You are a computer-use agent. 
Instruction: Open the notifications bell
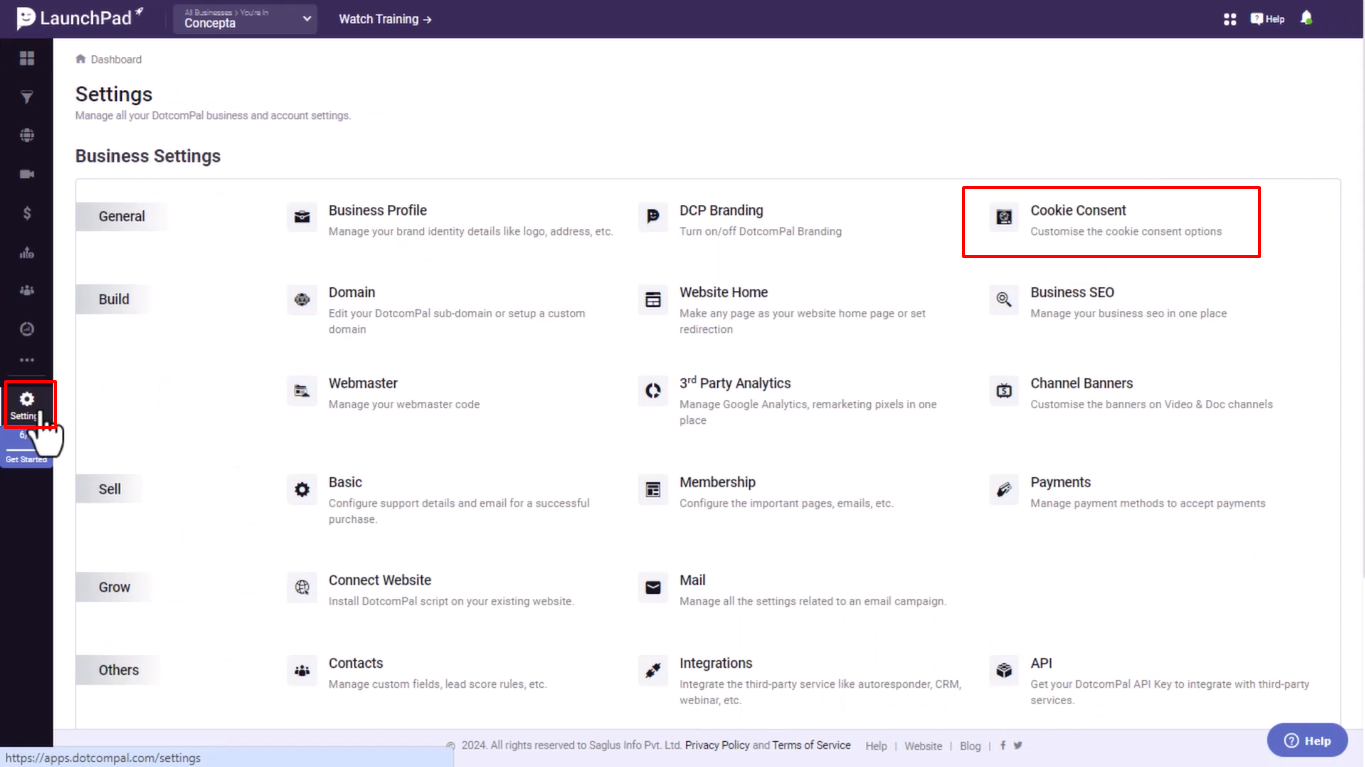click(1306, 18)
